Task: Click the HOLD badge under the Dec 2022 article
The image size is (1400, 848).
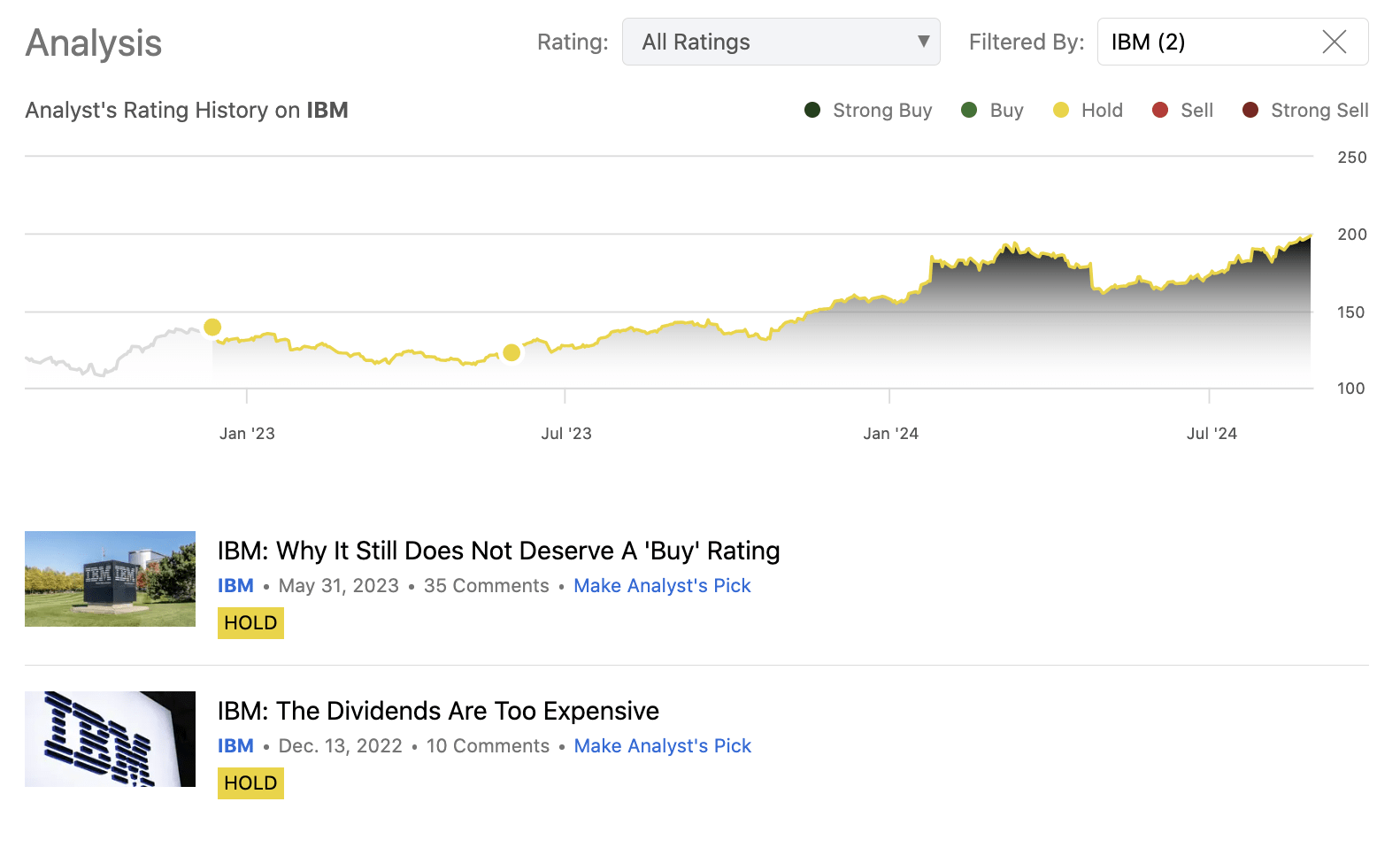Action: pyautogui.click(x=250, y=783)
